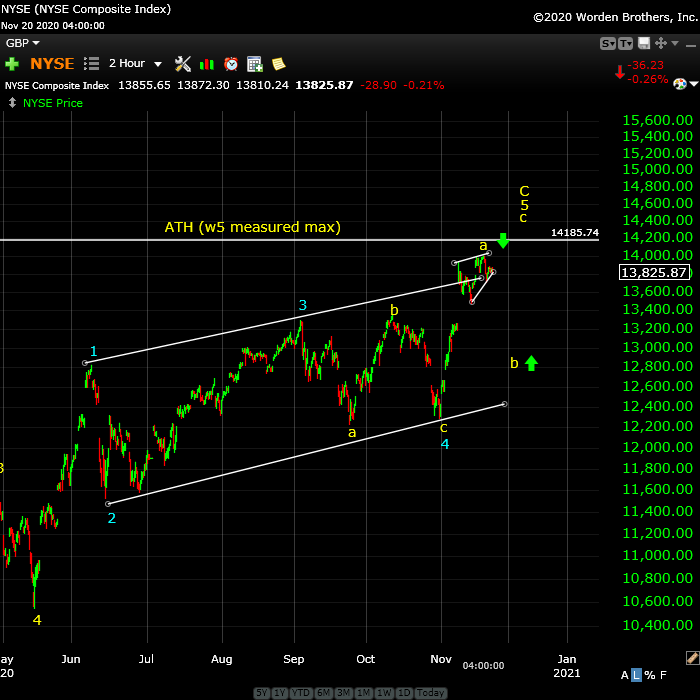Image resolution: width=700 pixels, height=700 pixels.
Task: Click the 13855.65 open value
Action: click(x=144, y=85)
